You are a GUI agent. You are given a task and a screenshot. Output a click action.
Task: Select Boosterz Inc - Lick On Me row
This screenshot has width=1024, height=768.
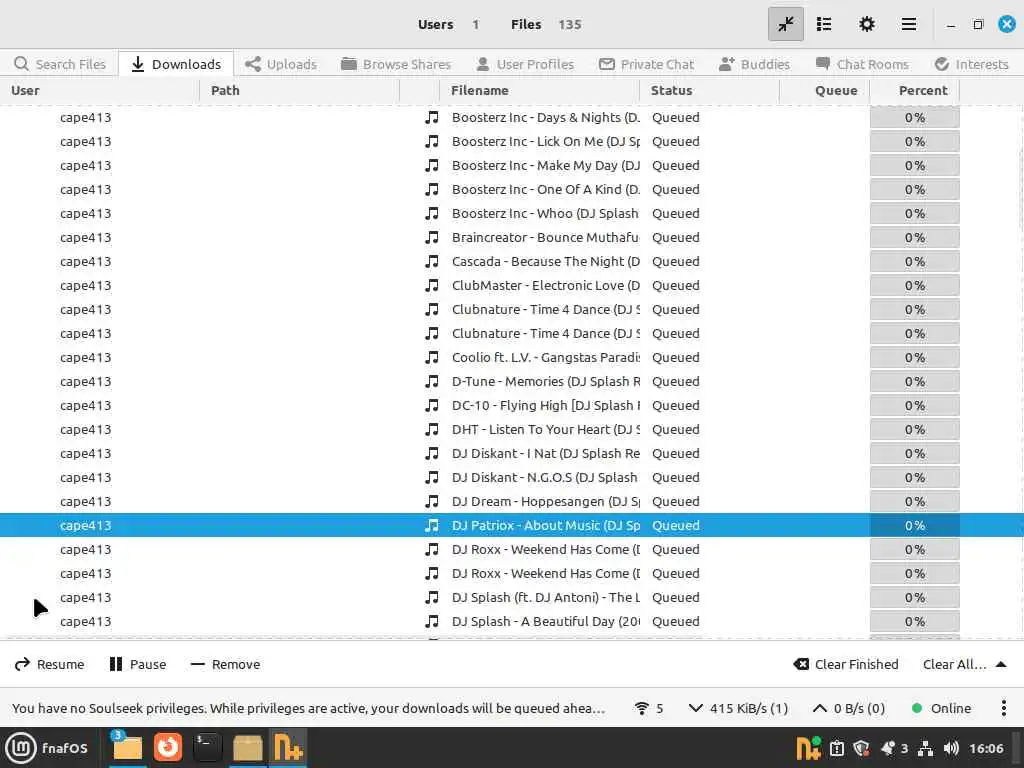tap(512, 142)
